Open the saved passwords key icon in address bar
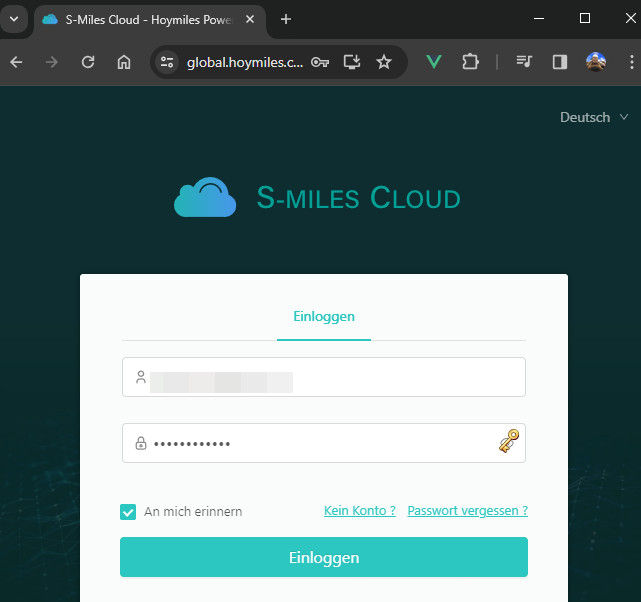Image resolution: width=641 pixels, height=602 pixels. pyautogui.click(x=320, y=62)
